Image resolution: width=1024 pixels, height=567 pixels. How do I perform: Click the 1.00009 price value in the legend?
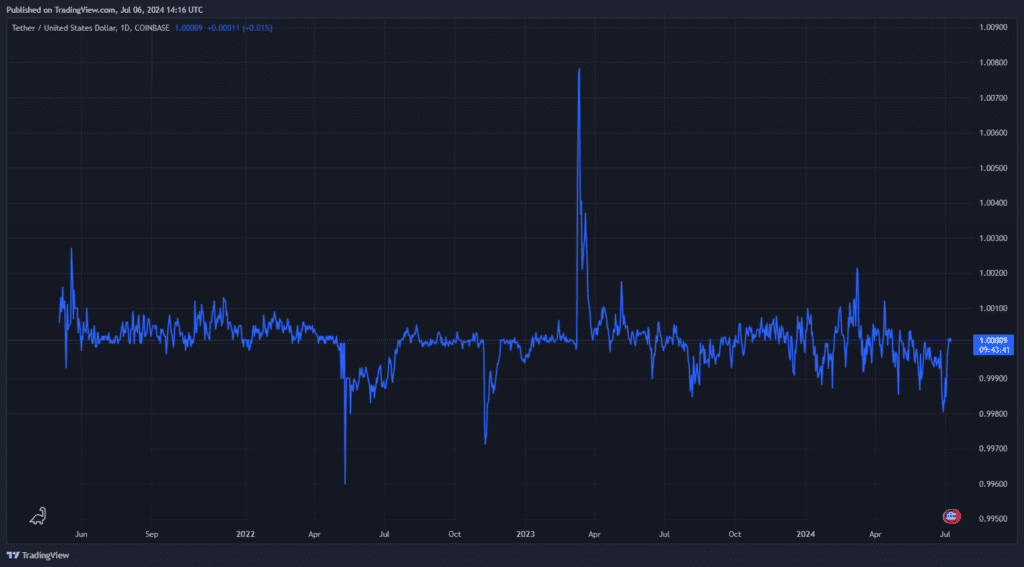click(x=189, y=27)
